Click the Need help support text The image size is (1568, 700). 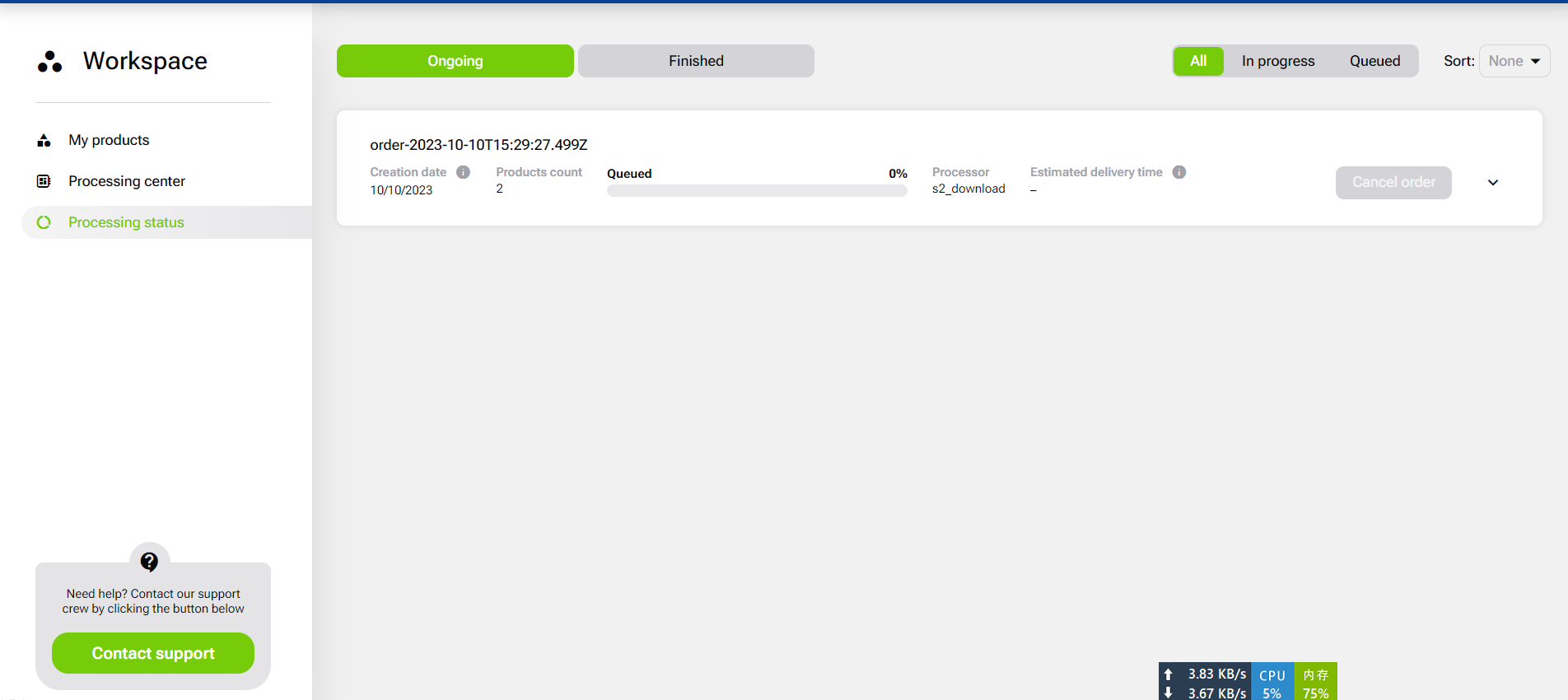(153, 601)
